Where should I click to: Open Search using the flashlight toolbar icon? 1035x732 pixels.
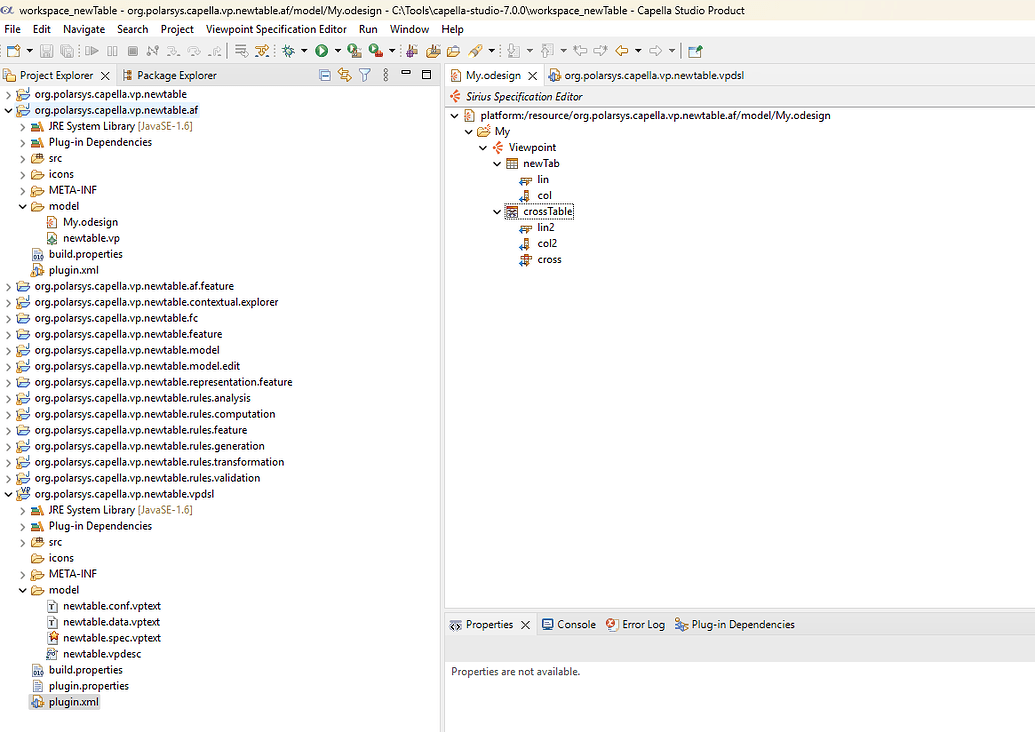click(474, 50)
